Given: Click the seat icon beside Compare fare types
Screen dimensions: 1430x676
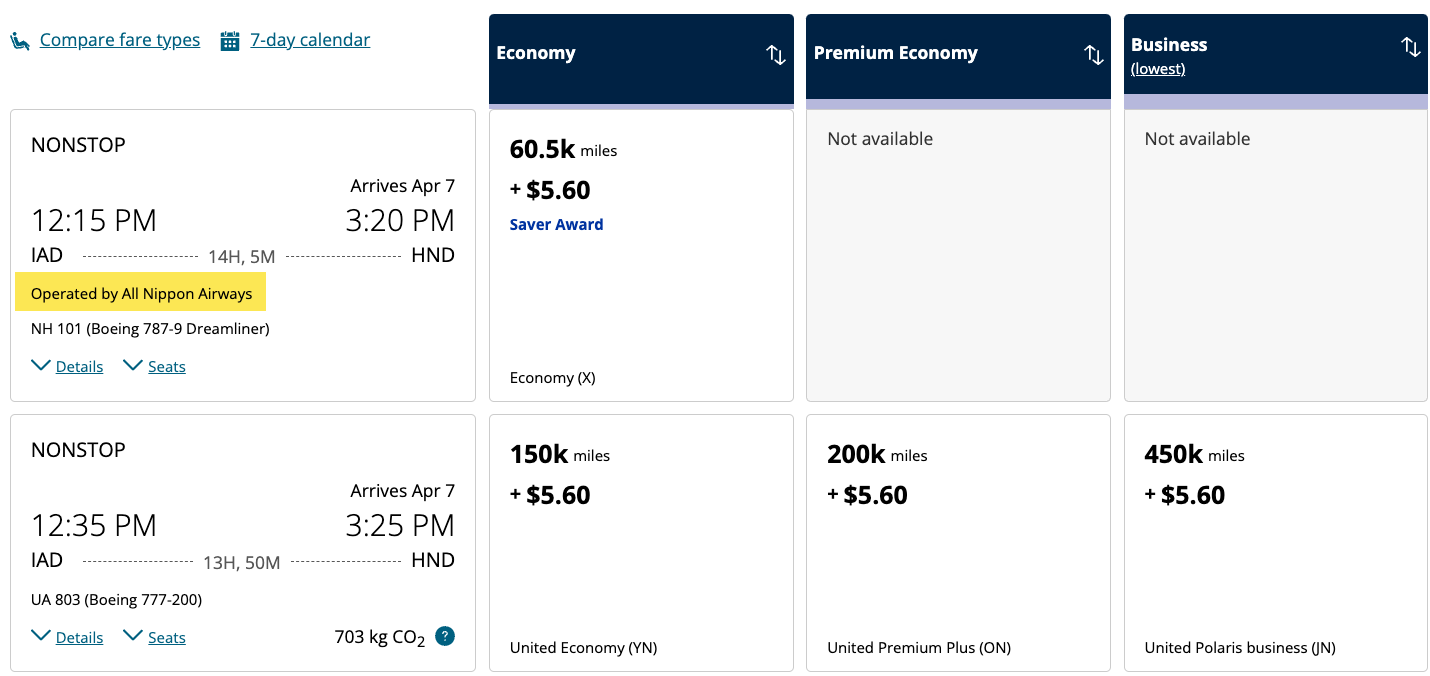Looking at the screenshot, I should click(x=20, y=41).
